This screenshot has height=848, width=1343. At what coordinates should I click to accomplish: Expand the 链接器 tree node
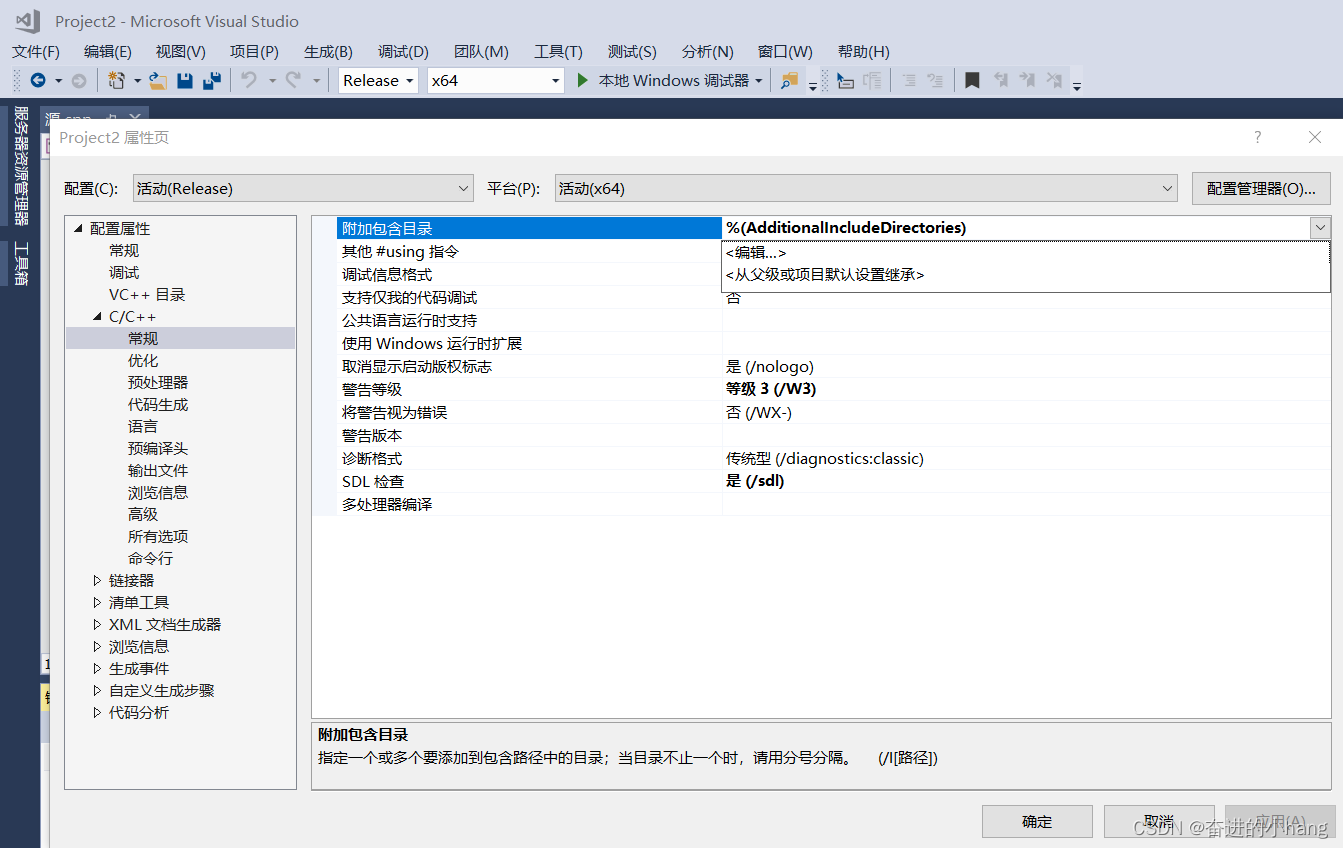pos(97,580)
